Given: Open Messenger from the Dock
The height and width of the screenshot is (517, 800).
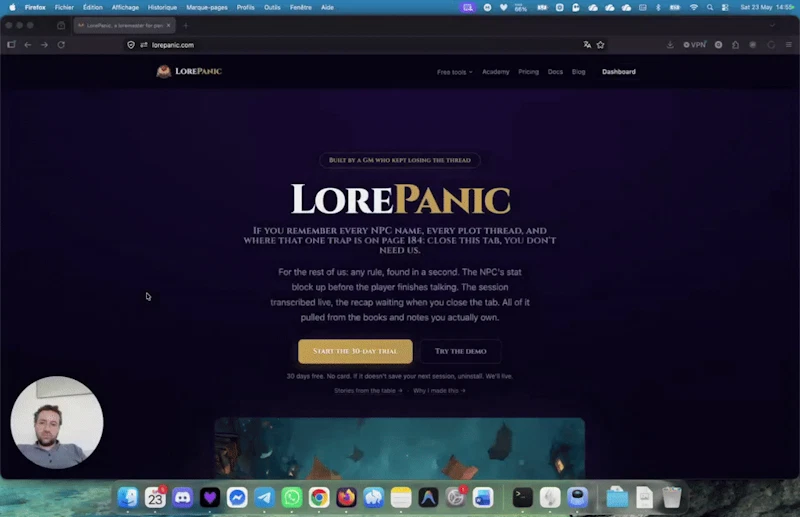Looking at the screenshot, I should tap(237, 497).
